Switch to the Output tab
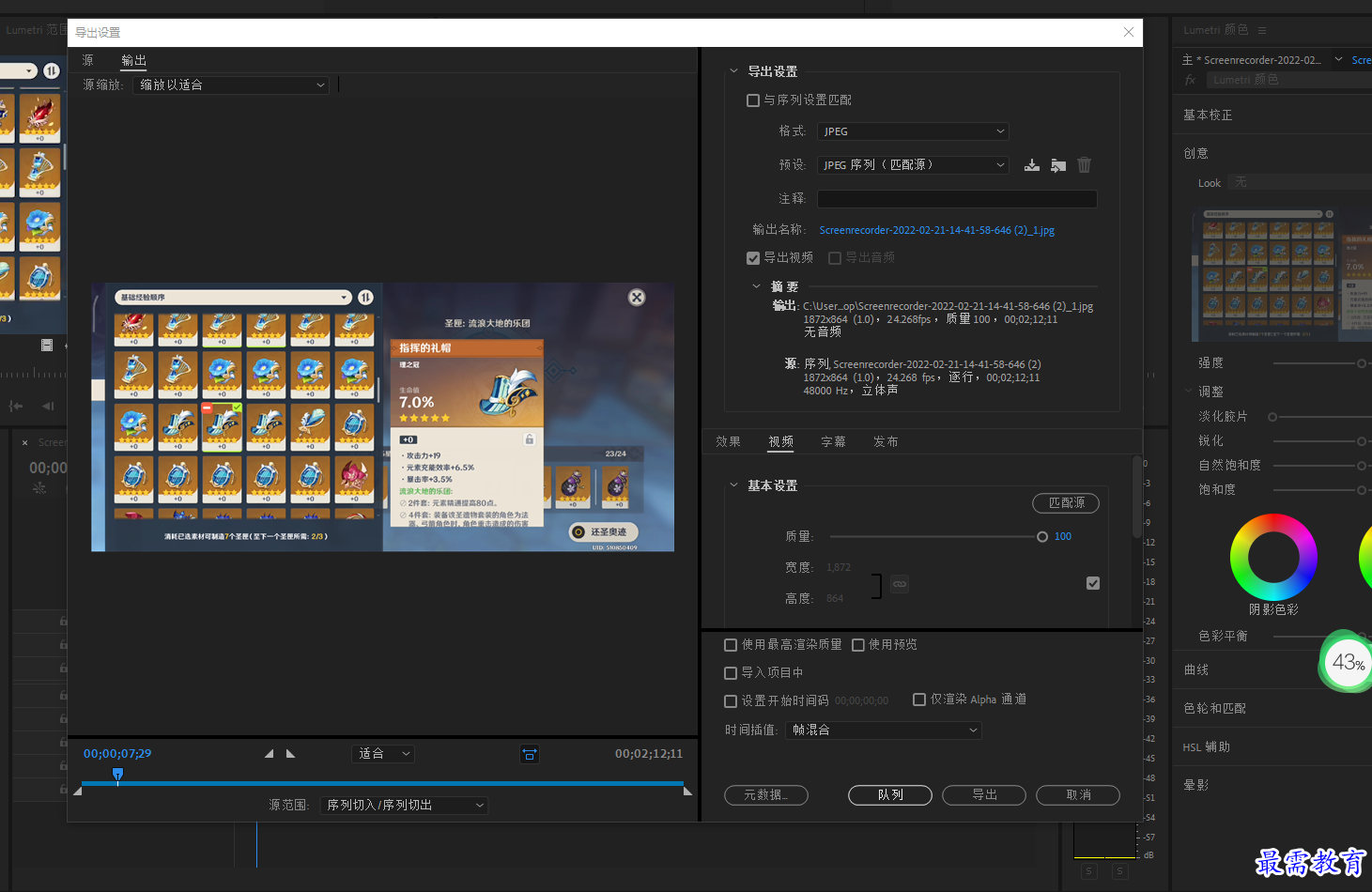1372x892 pixels. 134,60
